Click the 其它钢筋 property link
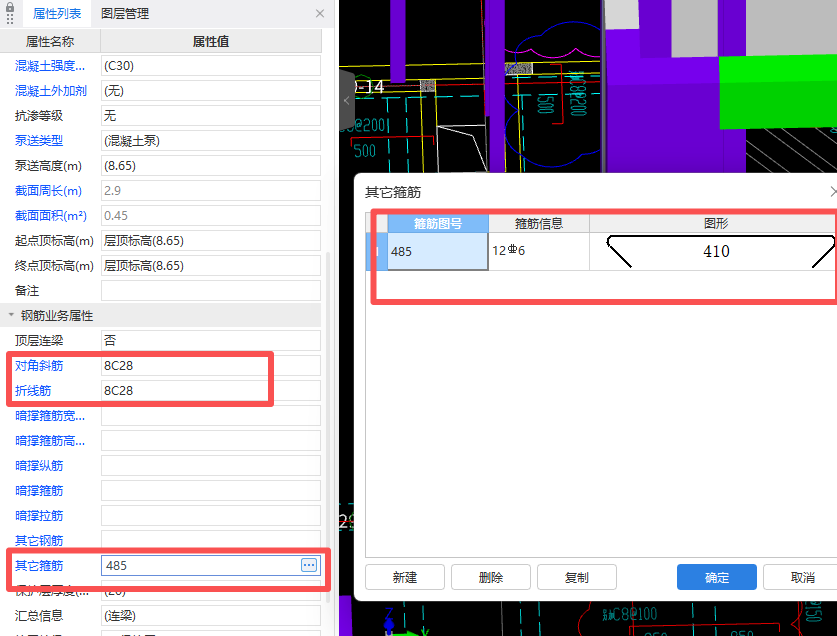 click(39, 540)
